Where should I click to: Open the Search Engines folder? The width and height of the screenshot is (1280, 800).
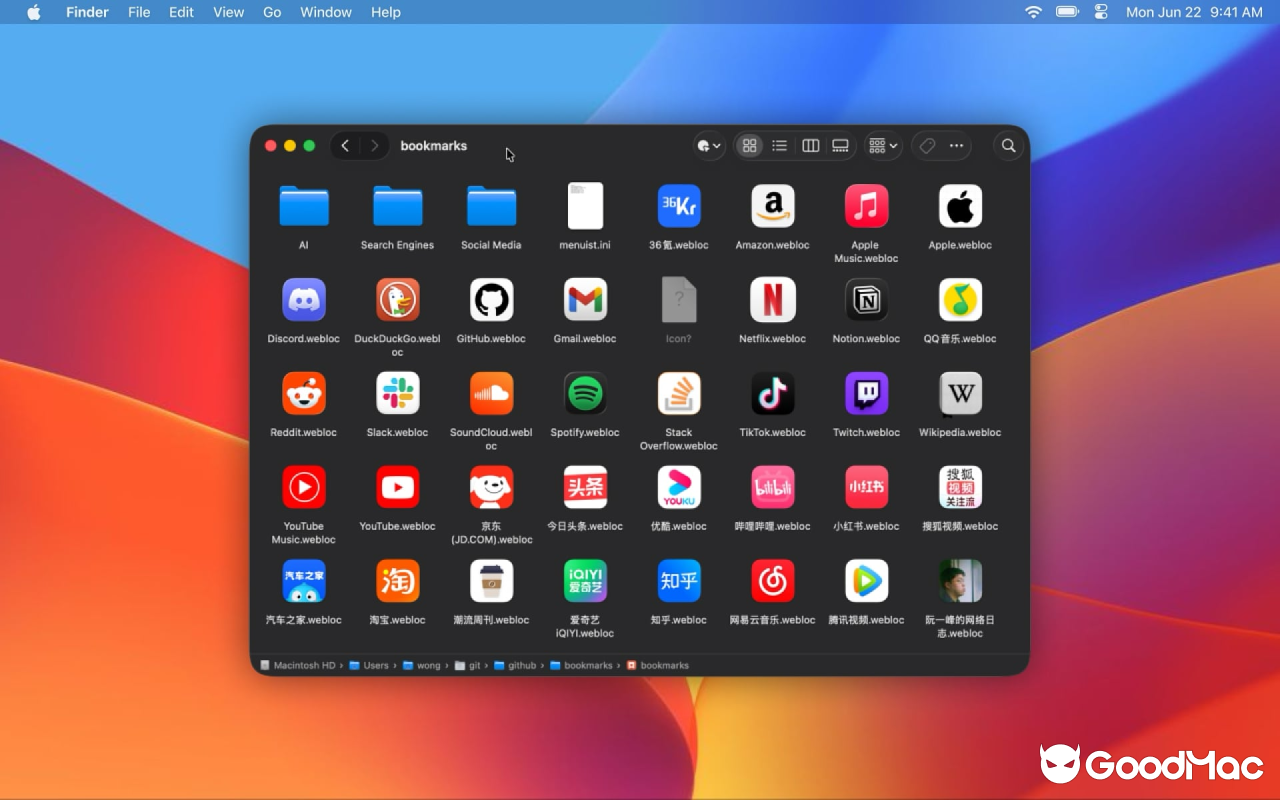point(398,206)
